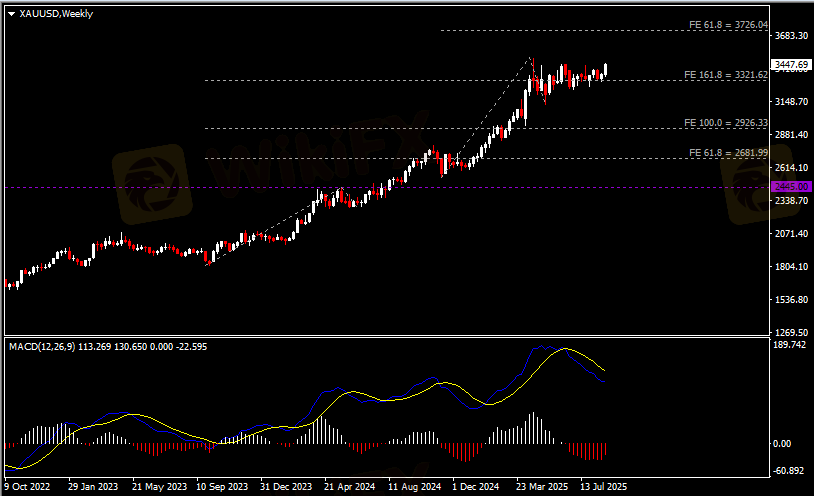Click the 1804.10 price scale value
This screenshot has height=496, width=814.
click(x=791, y=266)
